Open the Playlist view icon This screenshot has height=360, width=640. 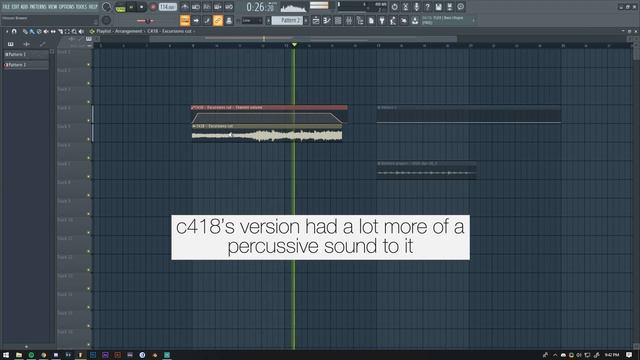click(316, 20)
